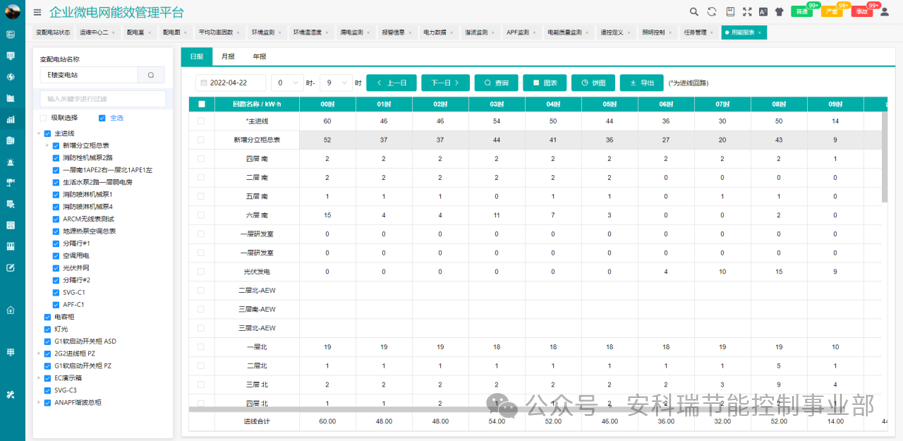
Task: Click the 图表 chart button
Action: 544,83
